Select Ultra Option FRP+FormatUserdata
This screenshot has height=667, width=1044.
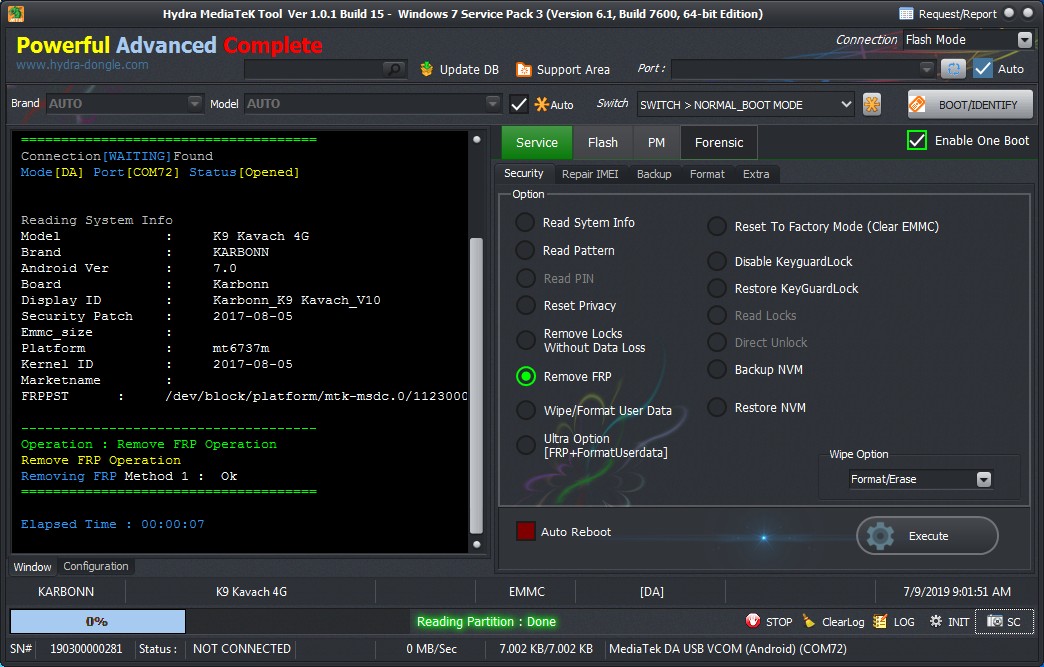click(525, 445)
